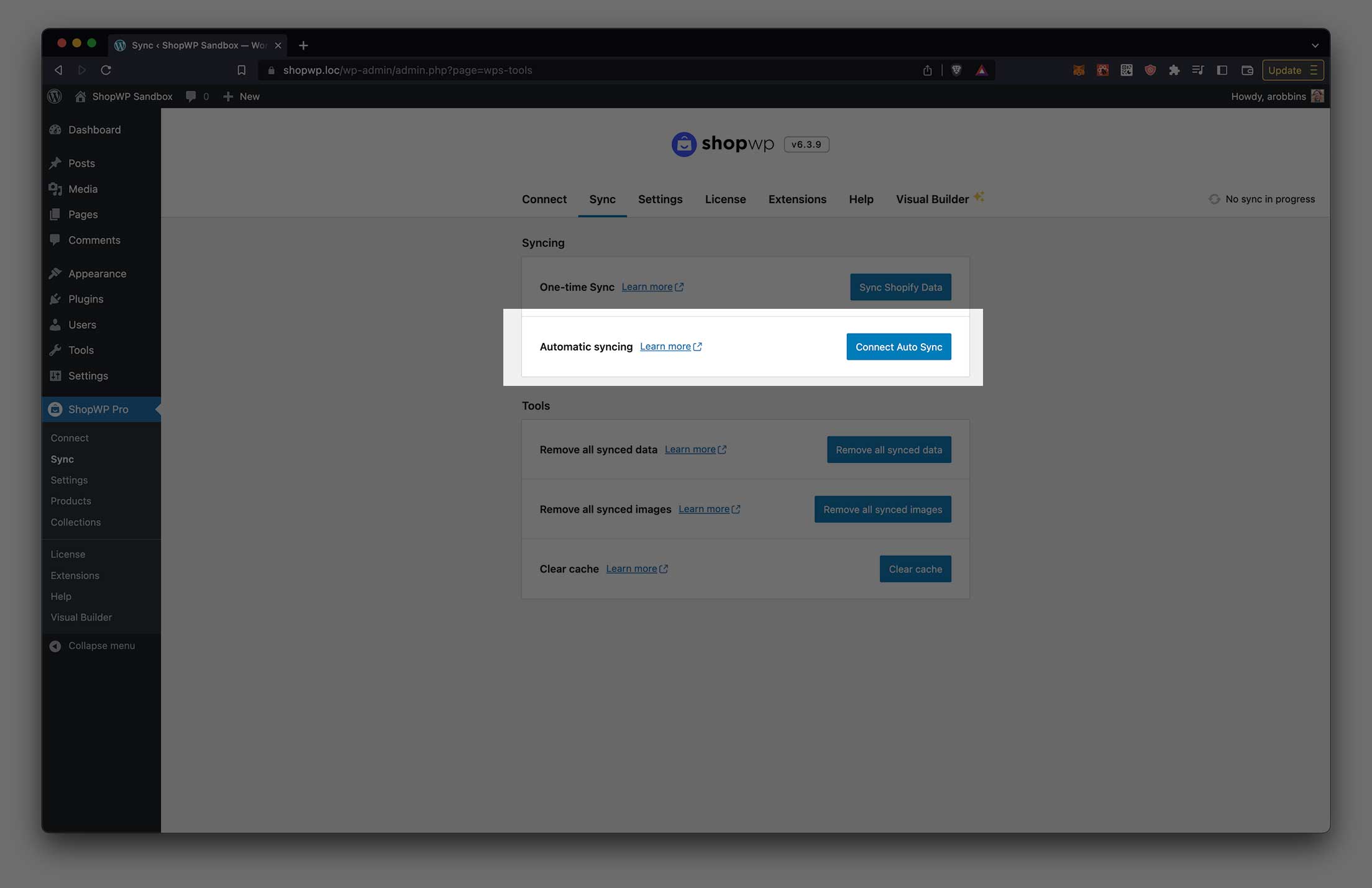Open Plugins in sidebar
This screenshot has width=1372, height=888.
click(101, 299)
